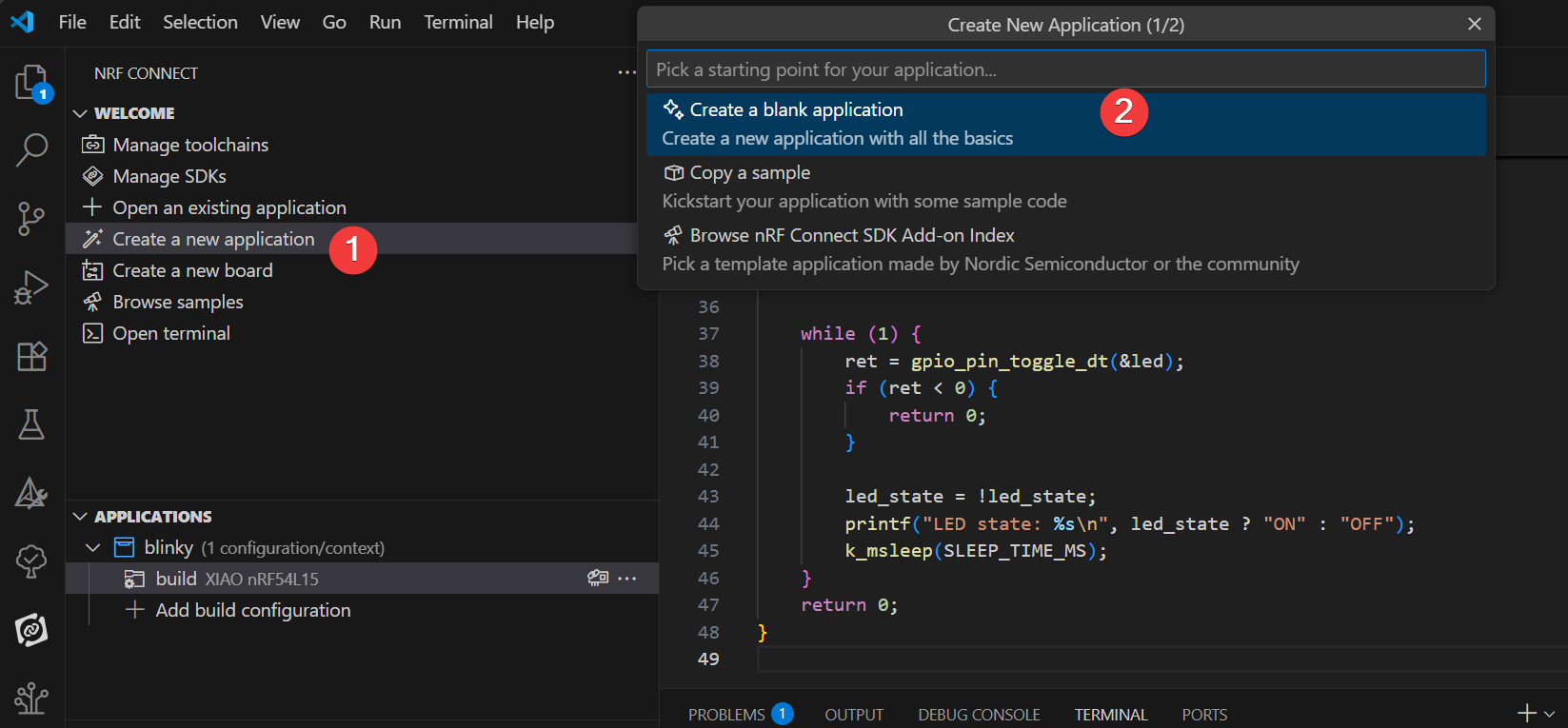Image resolution: width=1568 pixels, height=728 pixels.
Task: Open the Explorer view in activity bar
Action: click(x=31, y=83)
